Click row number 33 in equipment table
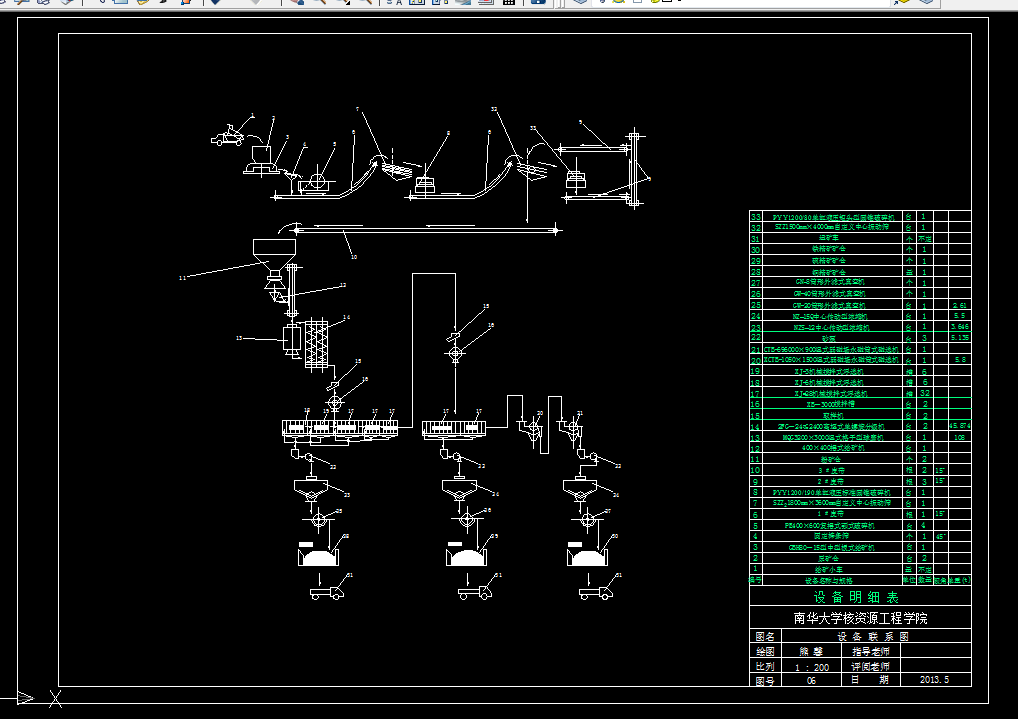Image resolution: width=1018 pixels, height=719 pixels. tap(756, 216)
